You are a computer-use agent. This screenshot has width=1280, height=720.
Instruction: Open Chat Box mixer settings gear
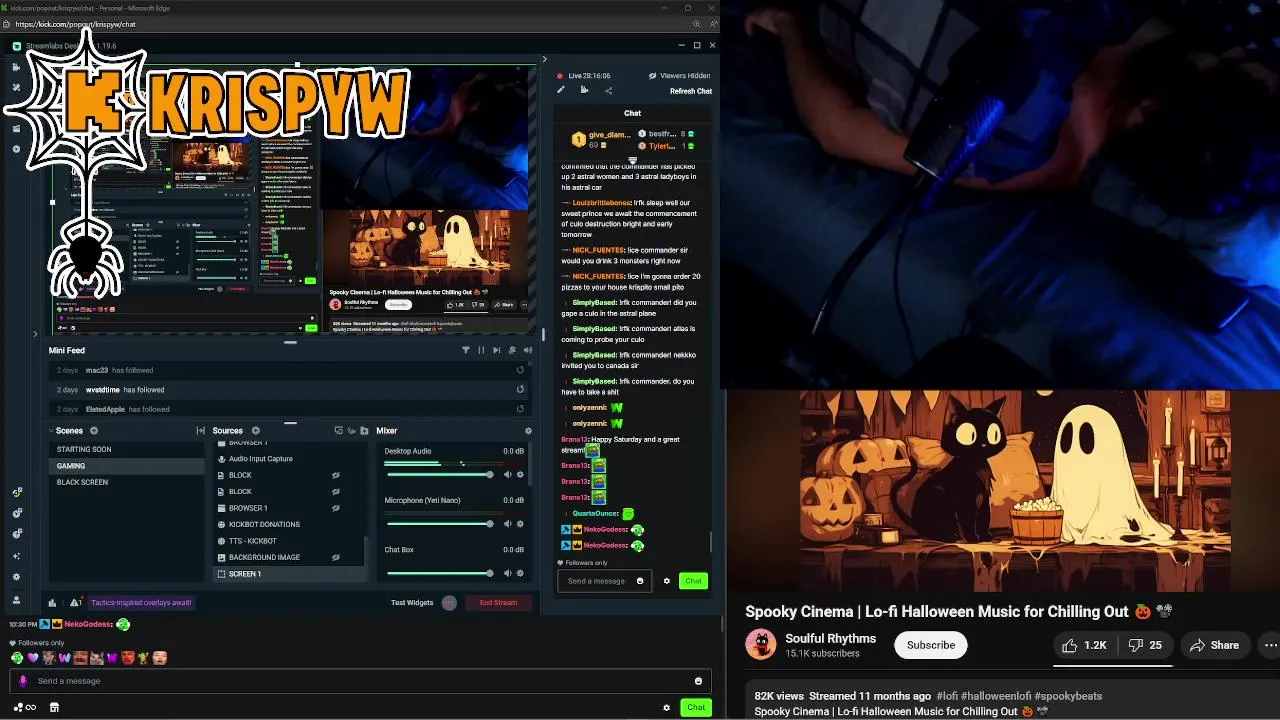(520, 573)
